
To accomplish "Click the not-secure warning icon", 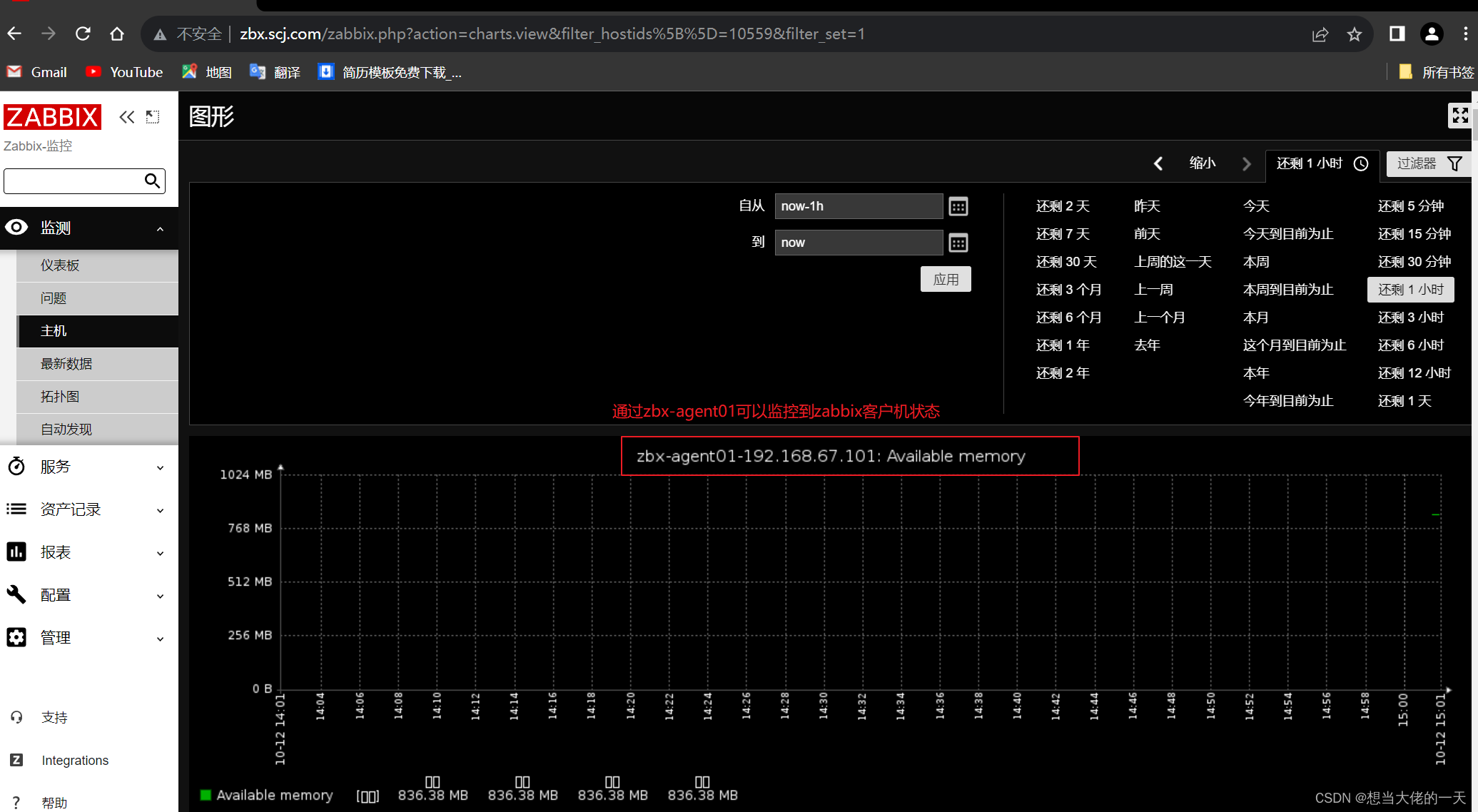I will [x=160, y=34].
